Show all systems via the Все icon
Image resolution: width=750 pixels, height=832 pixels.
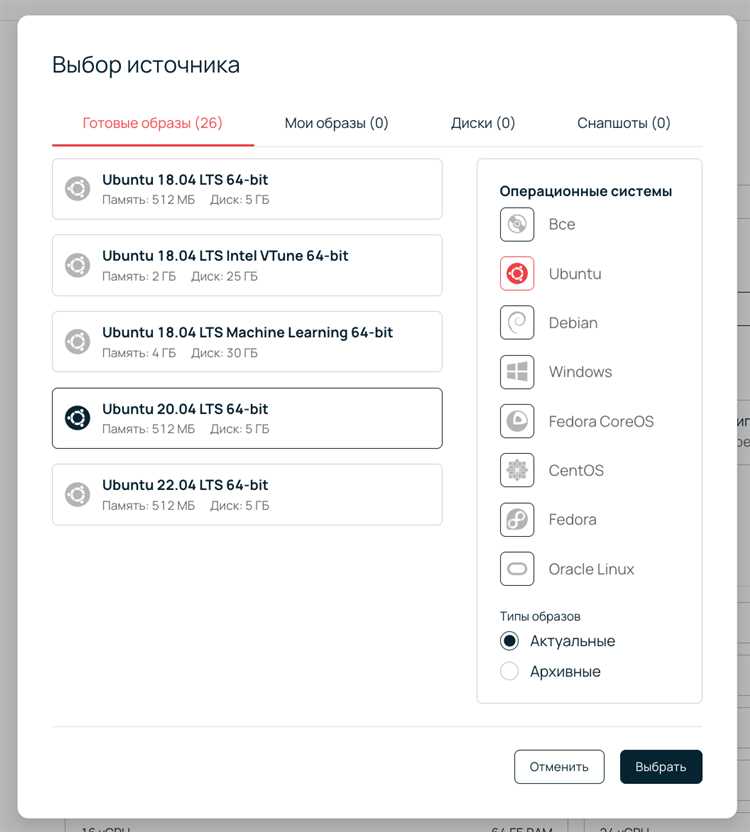(516, 224)
